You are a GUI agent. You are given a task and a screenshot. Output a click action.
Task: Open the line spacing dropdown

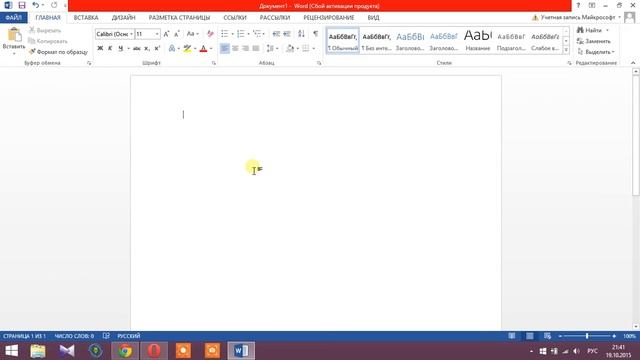click(272, 49)
